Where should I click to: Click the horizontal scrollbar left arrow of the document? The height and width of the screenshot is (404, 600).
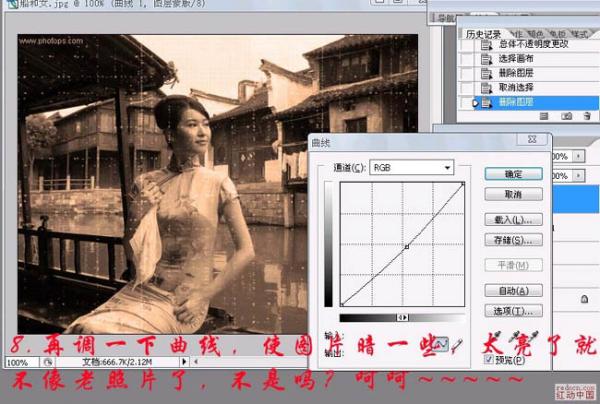[196, 362]
